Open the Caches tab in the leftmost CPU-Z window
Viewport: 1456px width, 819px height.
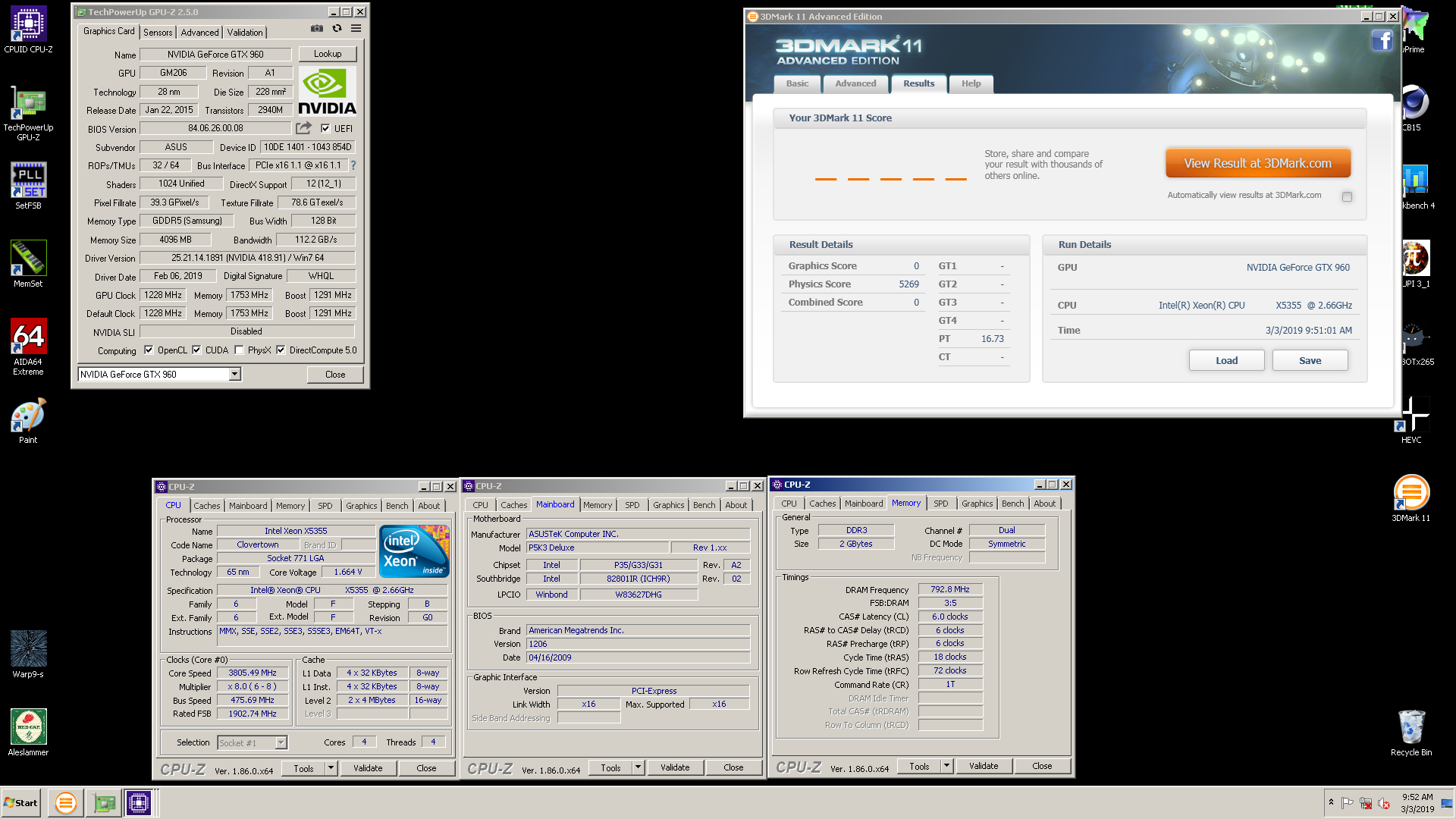(206, 506)
